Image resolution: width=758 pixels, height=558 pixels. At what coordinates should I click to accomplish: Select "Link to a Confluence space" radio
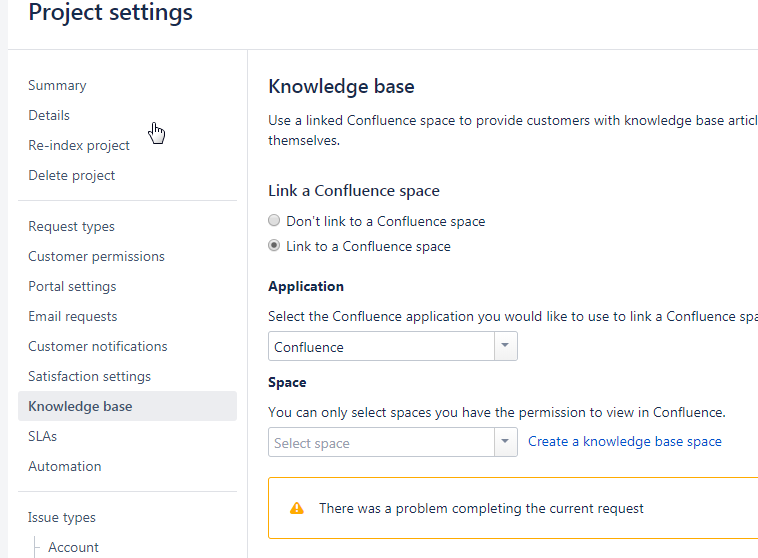274,246
